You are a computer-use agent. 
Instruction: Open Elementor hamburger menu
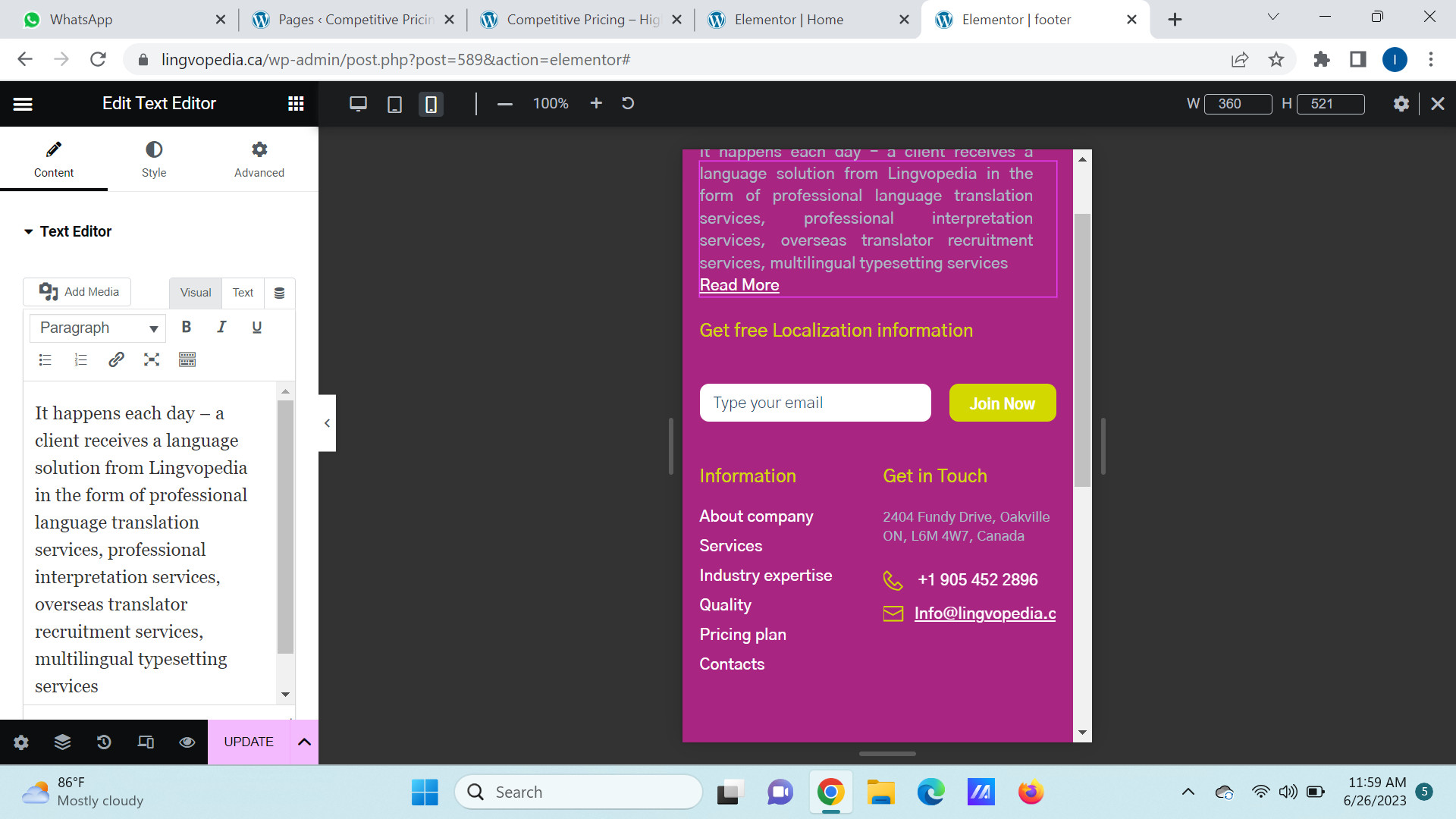[x=23, y=104]
